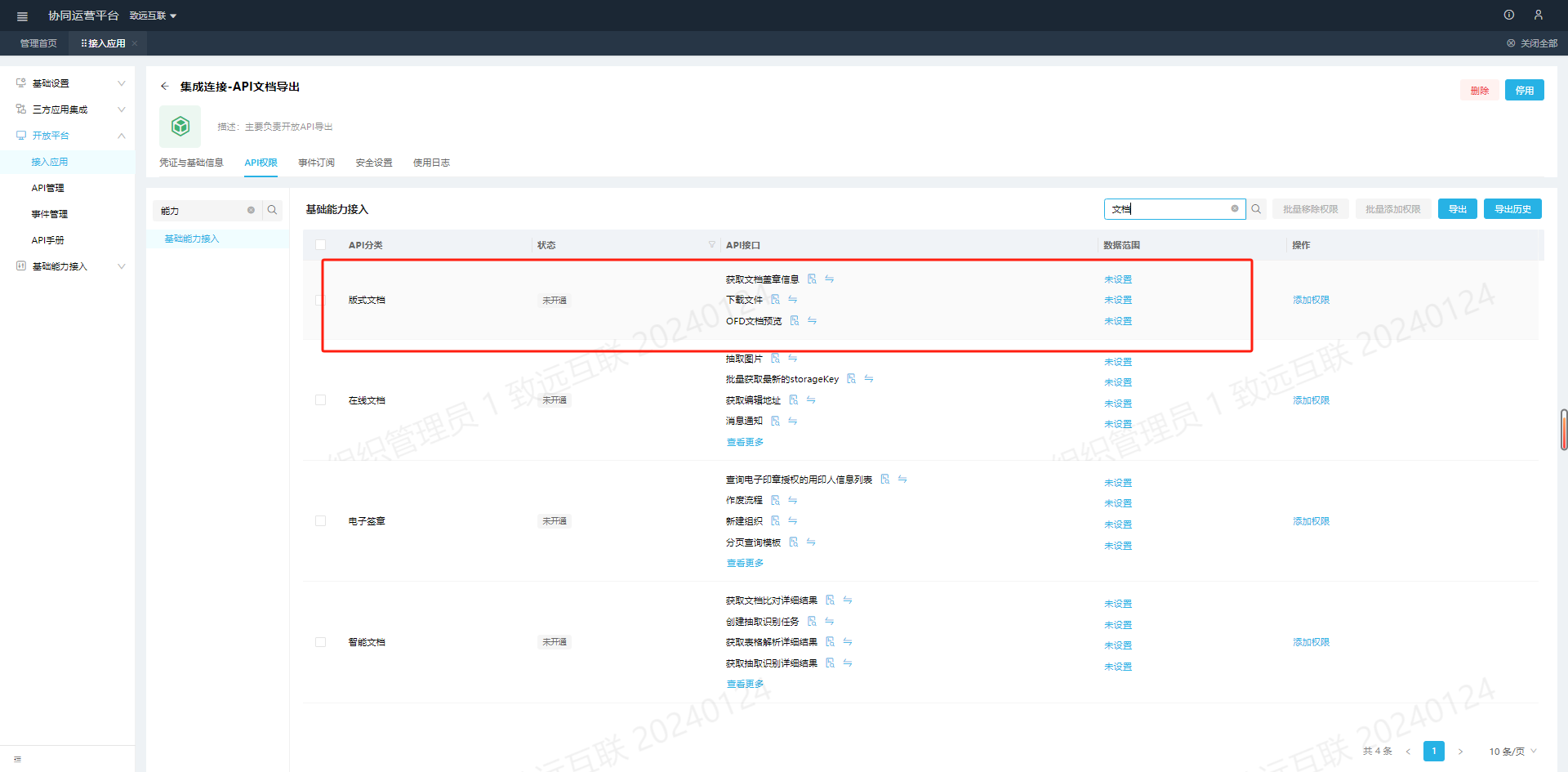
Task: Clear the 文档 search box
Action: [1235, 208]
